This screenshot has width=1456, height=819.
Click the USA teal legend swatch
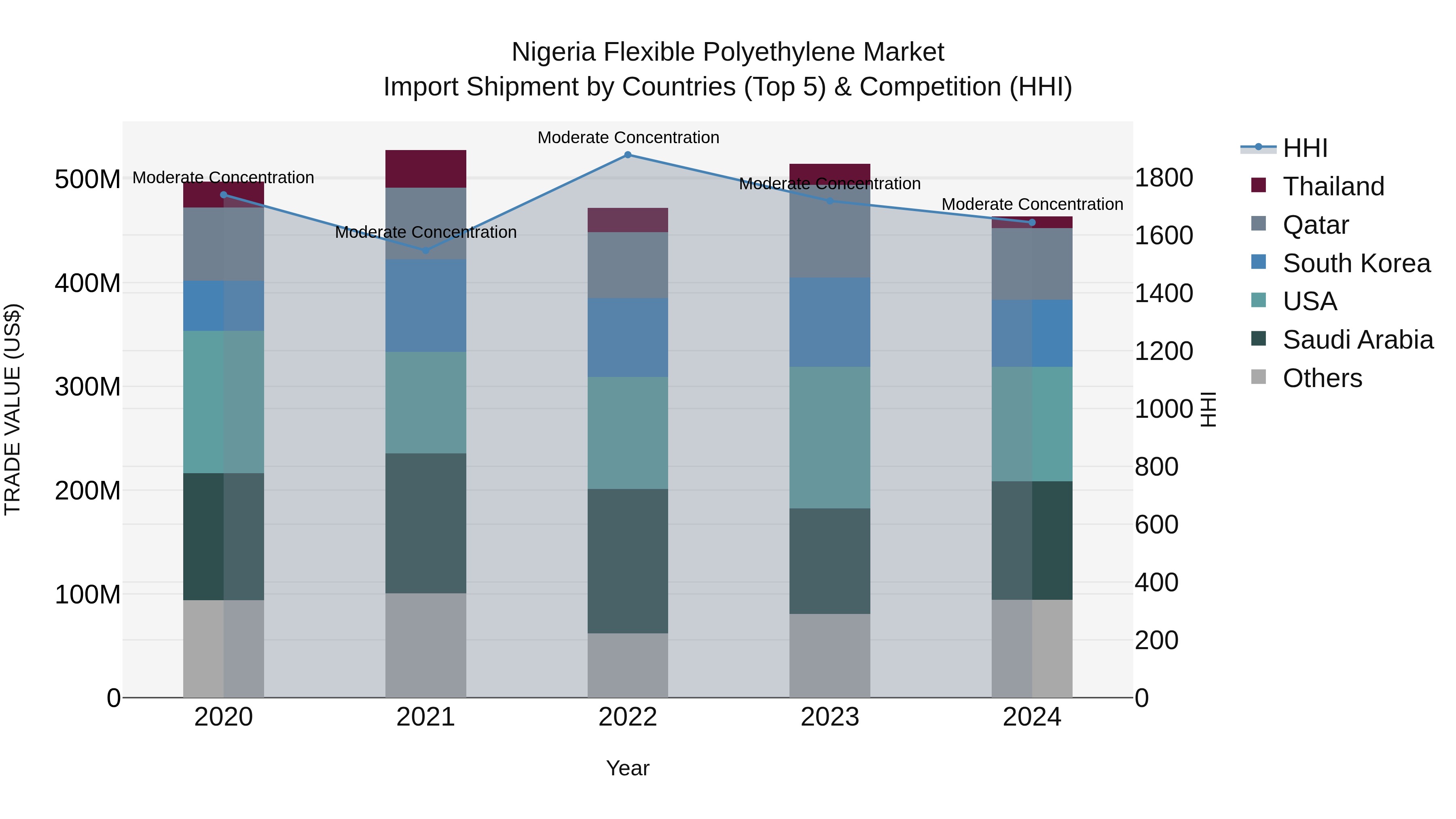click(x=1259, y=300)
